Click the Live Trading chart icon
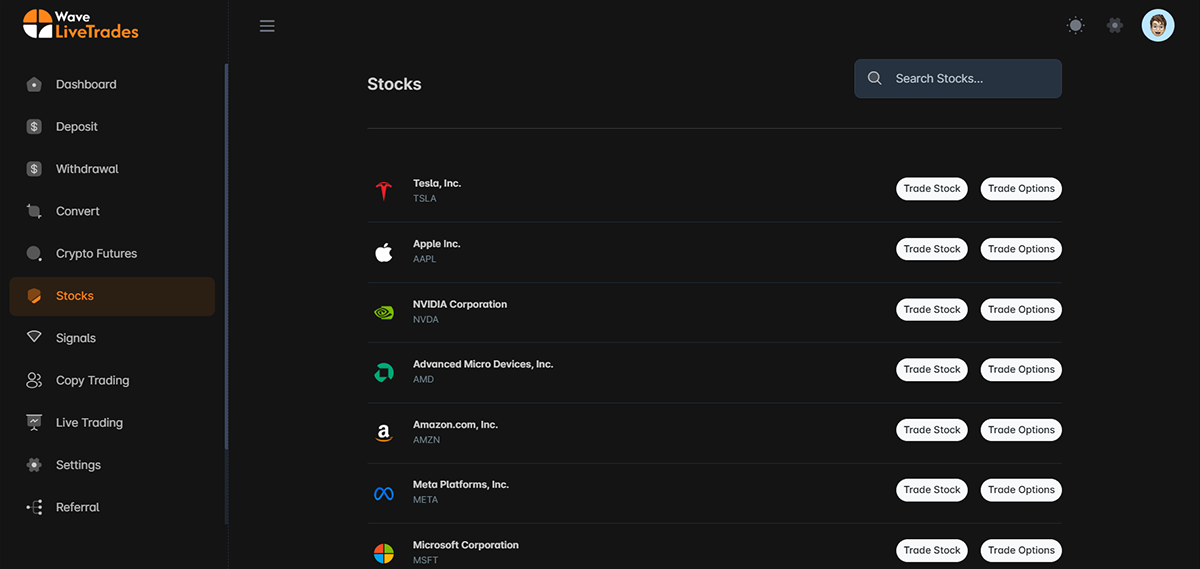 pos(34,423)
